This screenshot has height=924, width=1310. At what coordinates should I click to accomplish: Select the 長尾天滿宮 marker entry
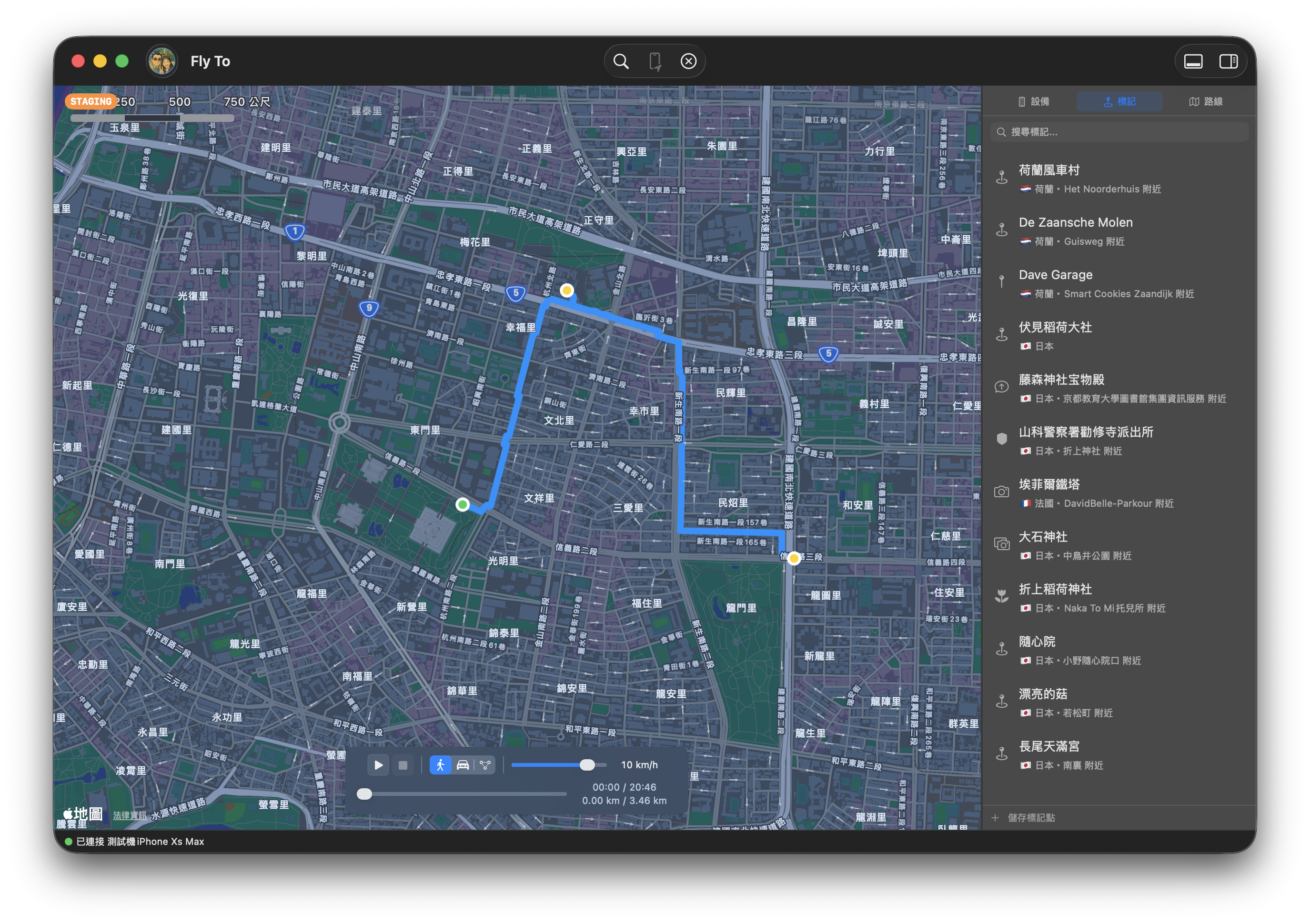pyautogui.click(x=1119, y=754)
